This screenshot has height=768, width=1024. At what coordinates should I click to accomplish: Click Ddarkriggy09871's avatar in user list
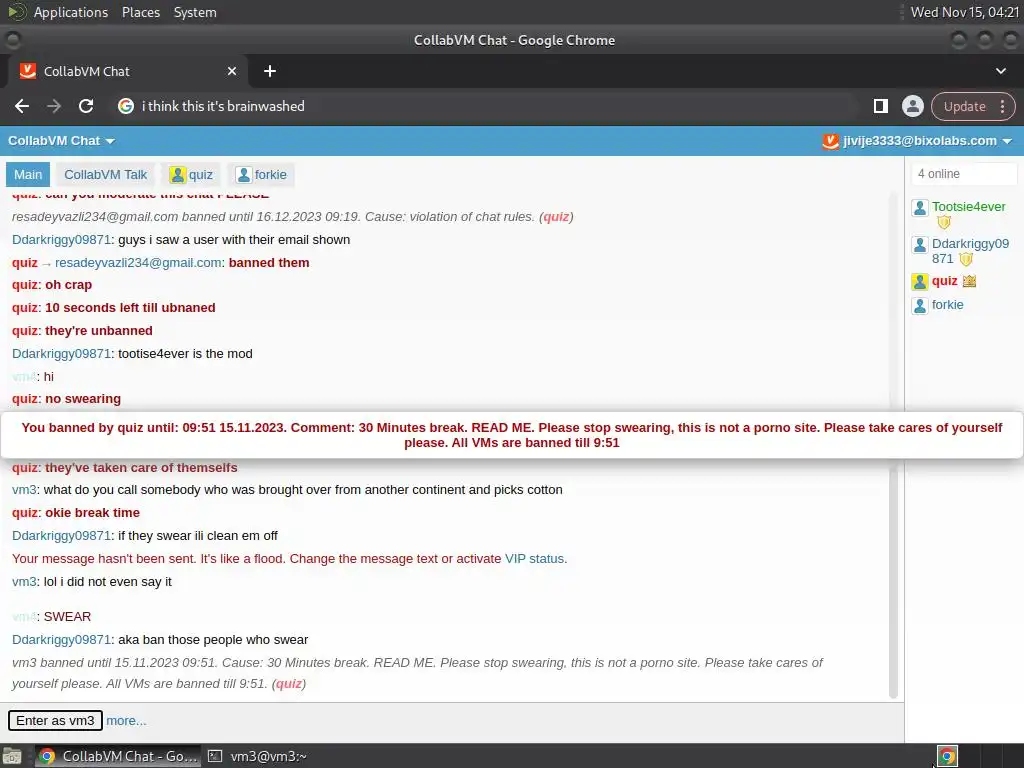920,246
